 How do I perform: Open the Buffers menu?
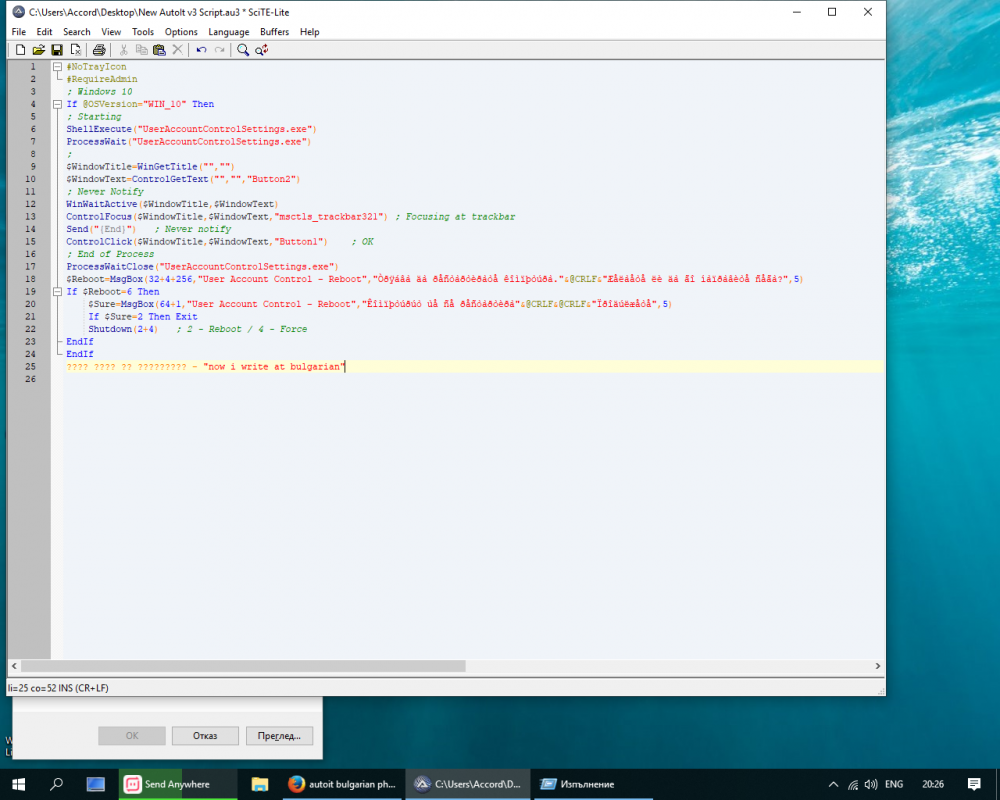coord(274,32)
